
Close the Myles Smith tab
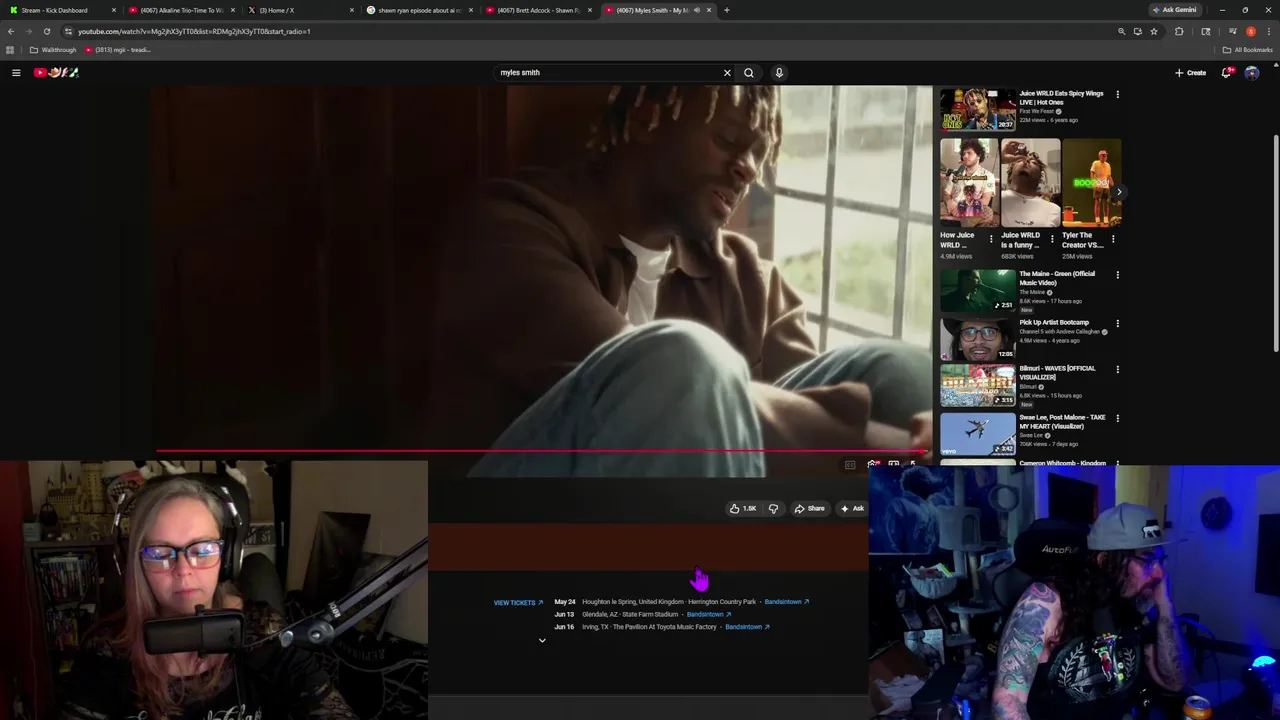point(709,10)
